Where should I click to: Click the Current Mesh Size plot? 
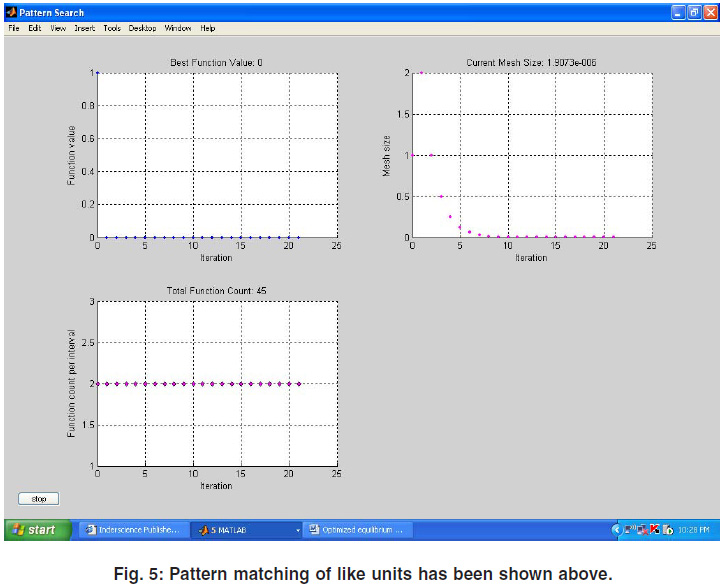(x=531, y=155)
